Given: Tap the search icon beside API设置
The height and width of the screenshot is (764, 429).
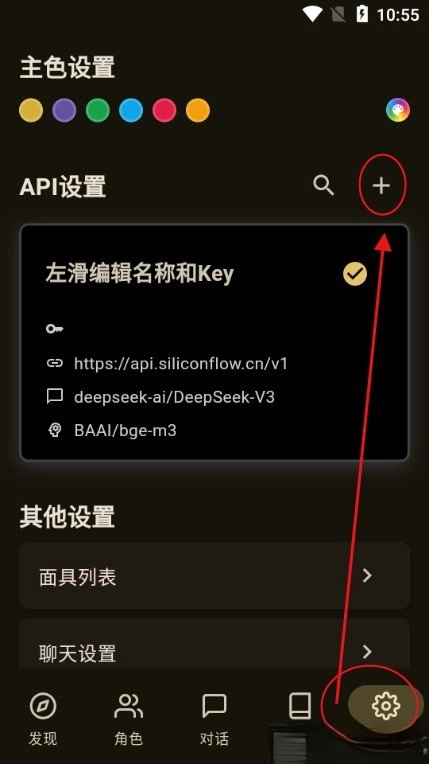Looking at the screenshot, I should click(x=323, y=186).
